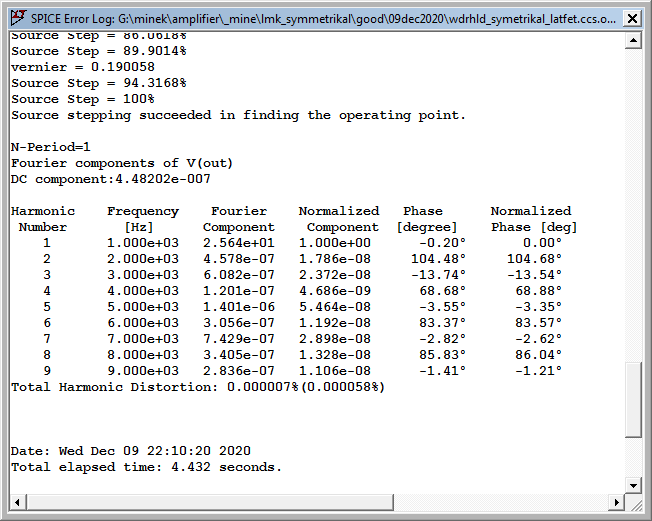Click Fourier component 3.056e-07
The width and height of the screenshot is (652, 521).
239,323
